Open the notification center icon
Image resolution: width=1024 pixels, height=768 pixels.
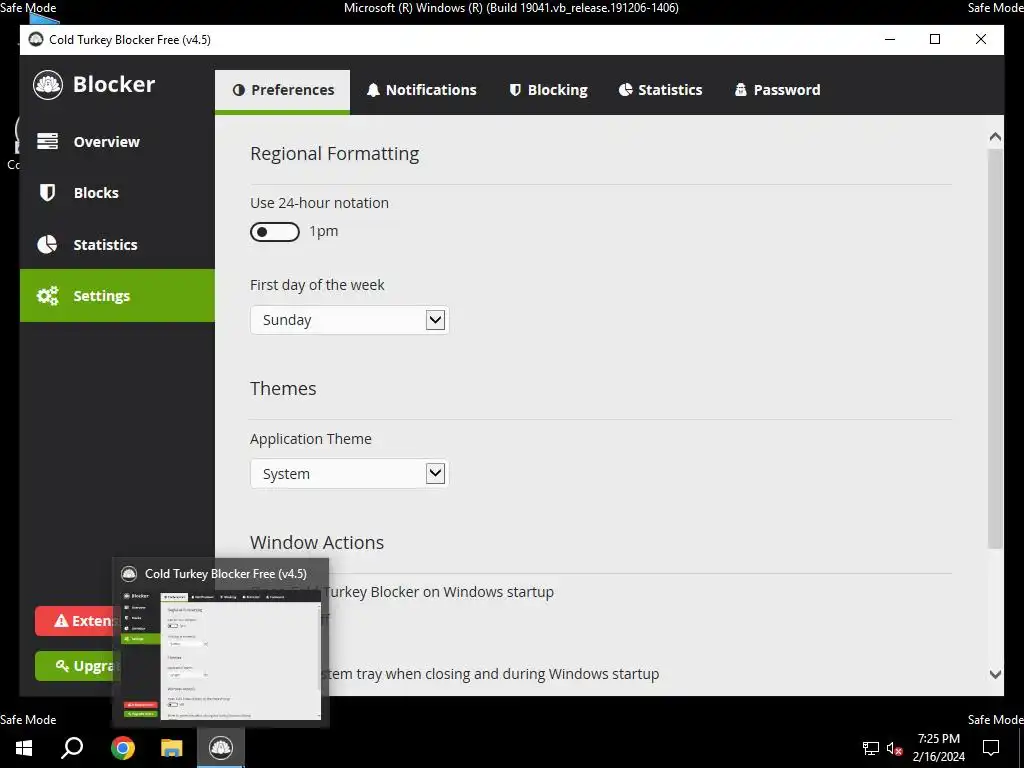[991, 747]
